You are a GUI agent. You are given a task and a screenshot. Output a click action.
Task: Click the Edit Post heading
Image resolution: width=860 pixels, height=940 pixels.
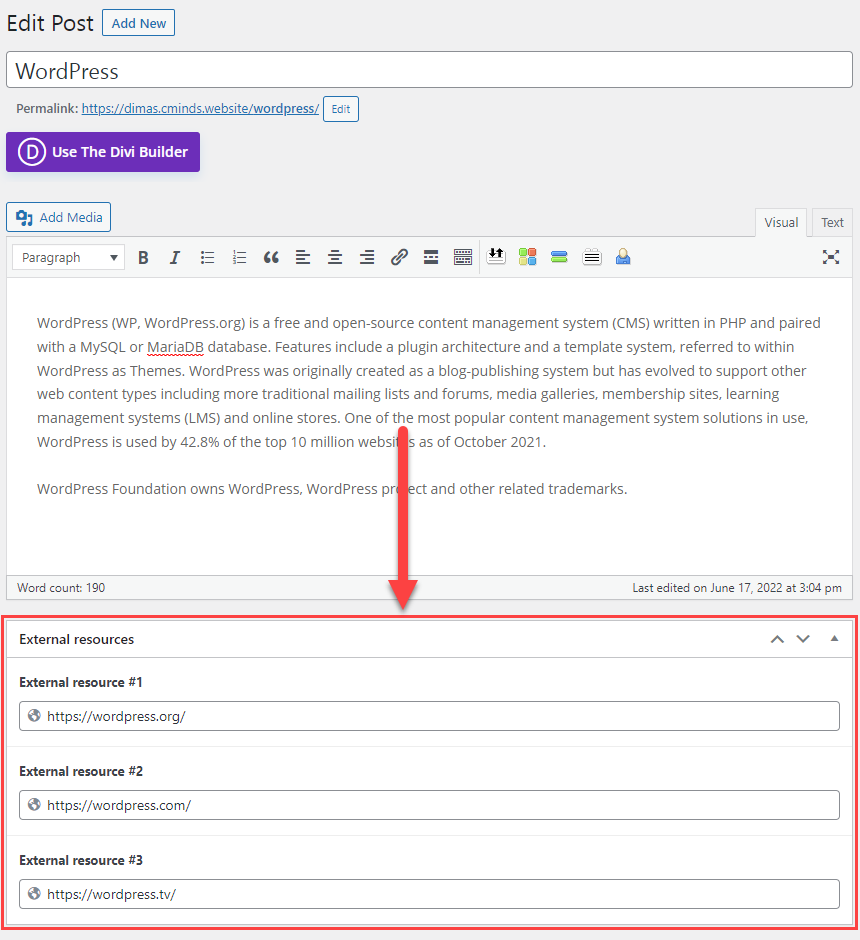50,23
